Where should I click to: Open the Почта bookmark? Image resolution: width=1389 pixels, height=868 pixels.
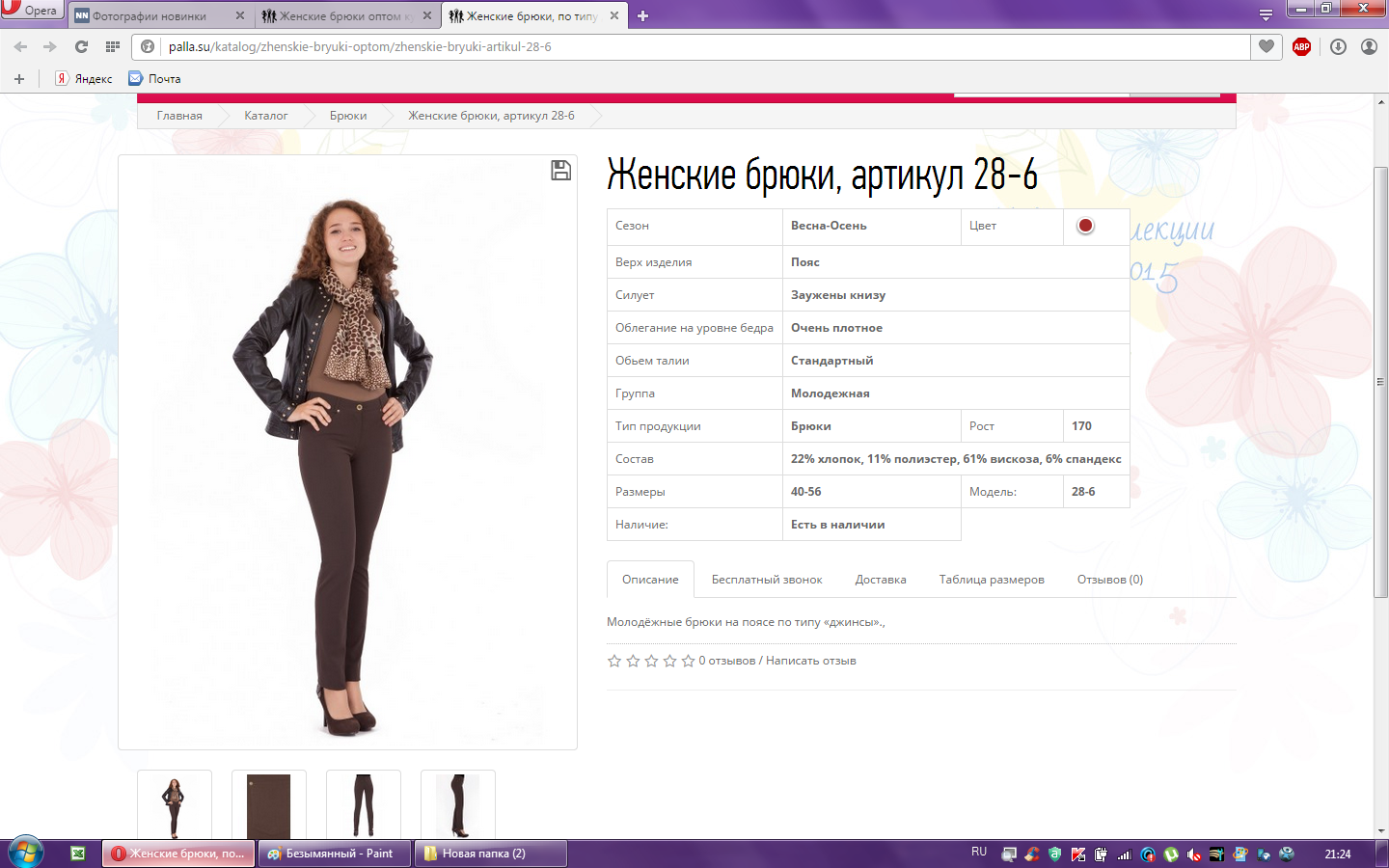[x=155, y=79]
